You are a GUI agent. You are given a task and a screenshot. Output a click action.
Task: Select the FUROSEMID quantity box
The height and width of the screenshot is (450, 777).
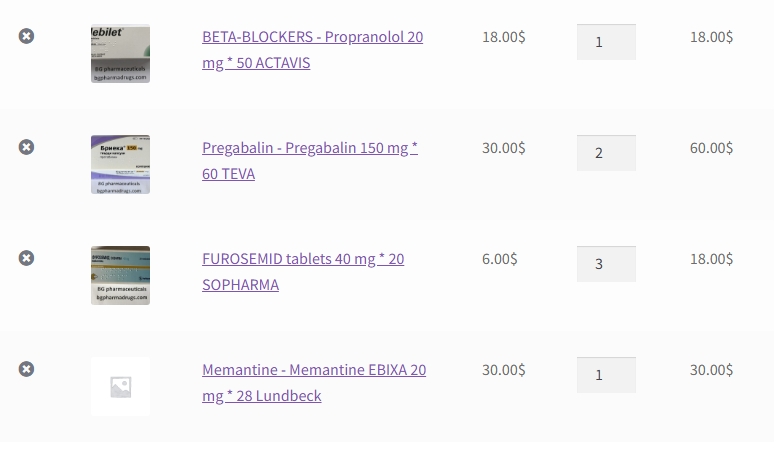[x=606, y=264]
